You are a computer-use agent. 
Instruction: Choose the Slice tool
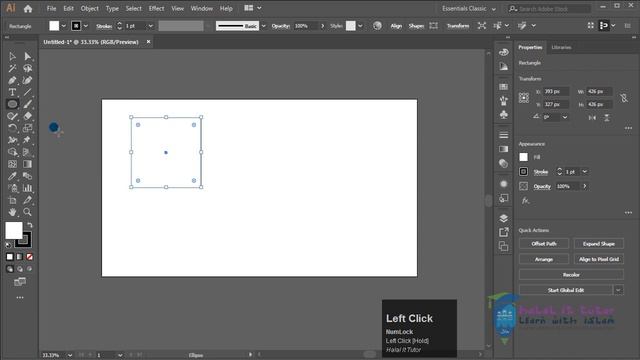[x=27, y=200]
